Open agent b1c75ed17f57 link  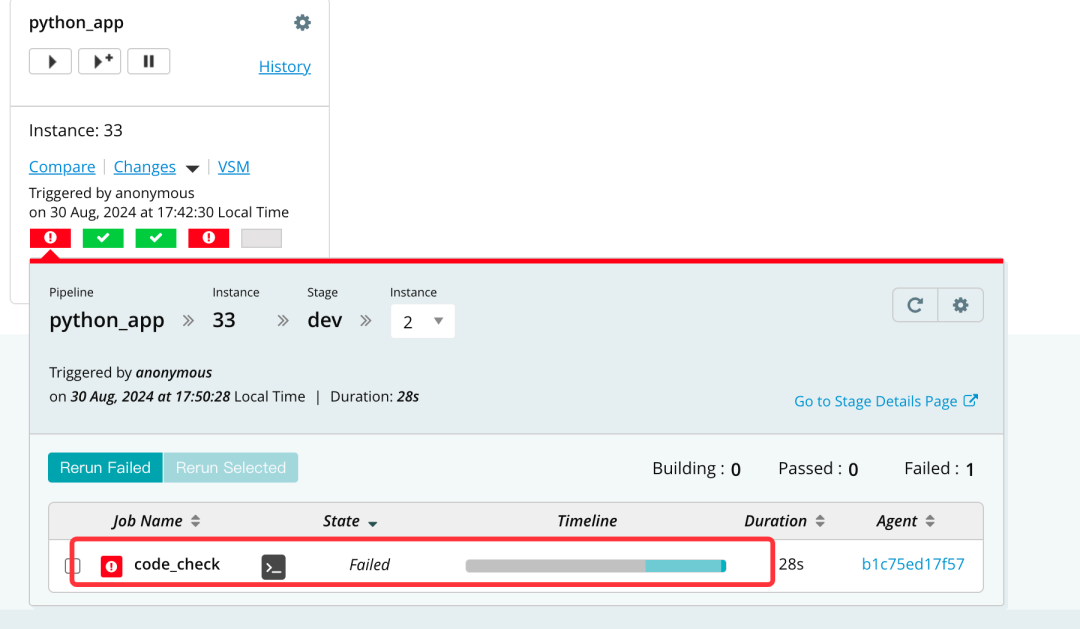coord(913,564)
